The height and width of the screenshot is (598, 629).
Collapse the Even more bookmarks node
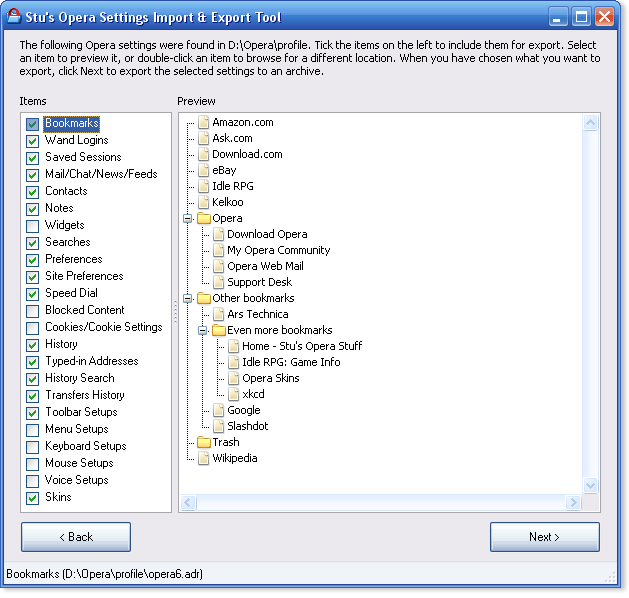click(x=203, y=330)
